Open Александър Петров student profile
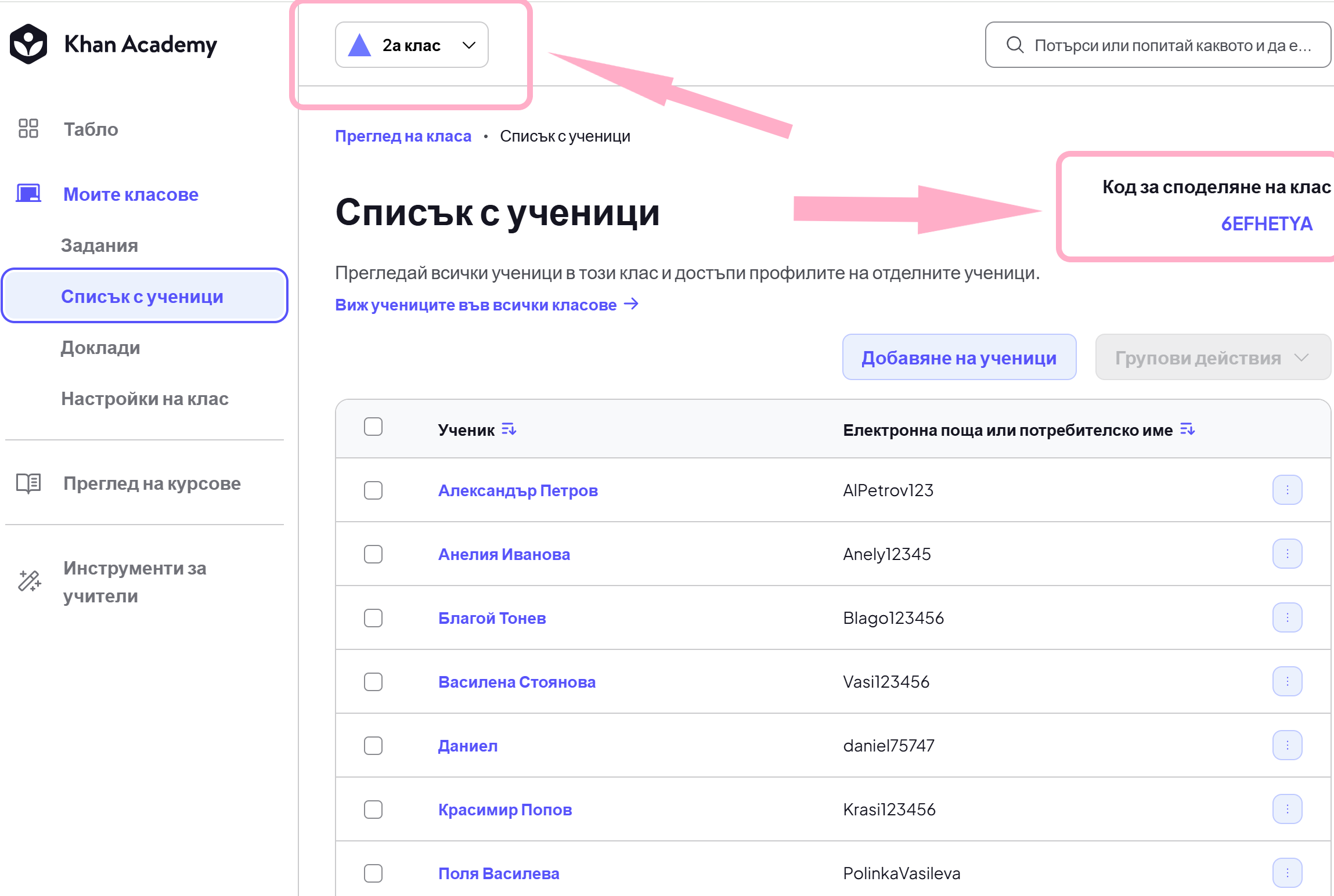The width and height of the screenshot is (1334, 896). pos(518,490)
